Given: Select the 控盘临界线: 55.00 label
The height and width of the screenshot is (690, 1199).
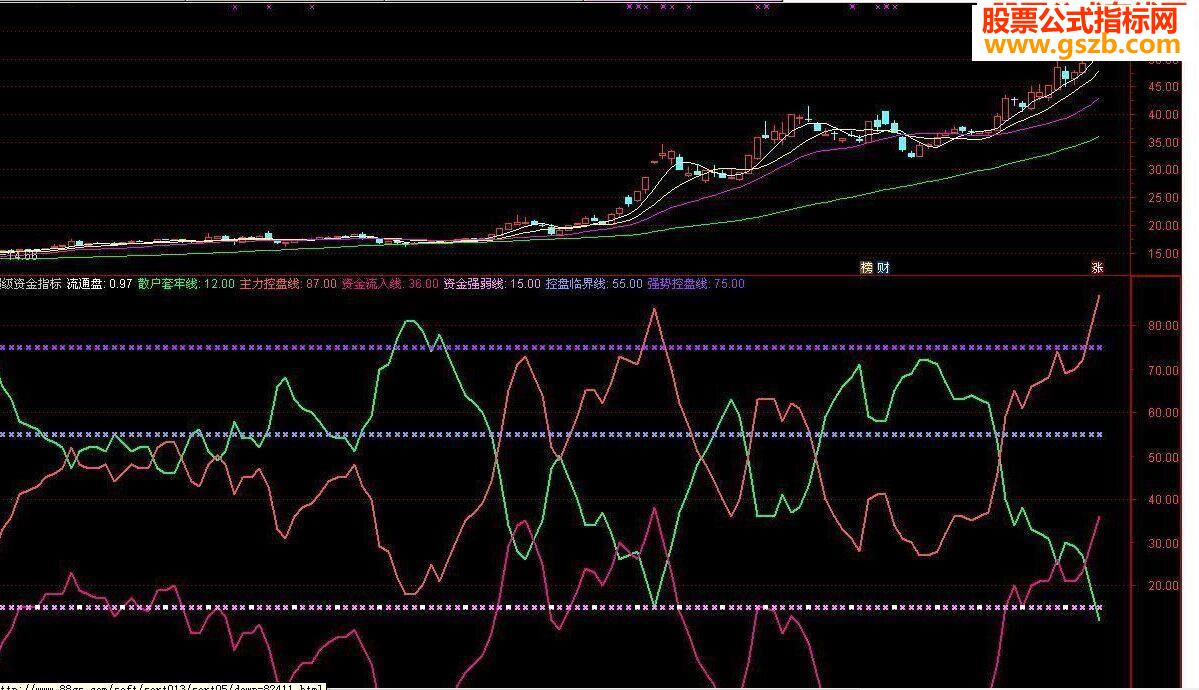Looking at the screenshot, I should click(594, 284).
